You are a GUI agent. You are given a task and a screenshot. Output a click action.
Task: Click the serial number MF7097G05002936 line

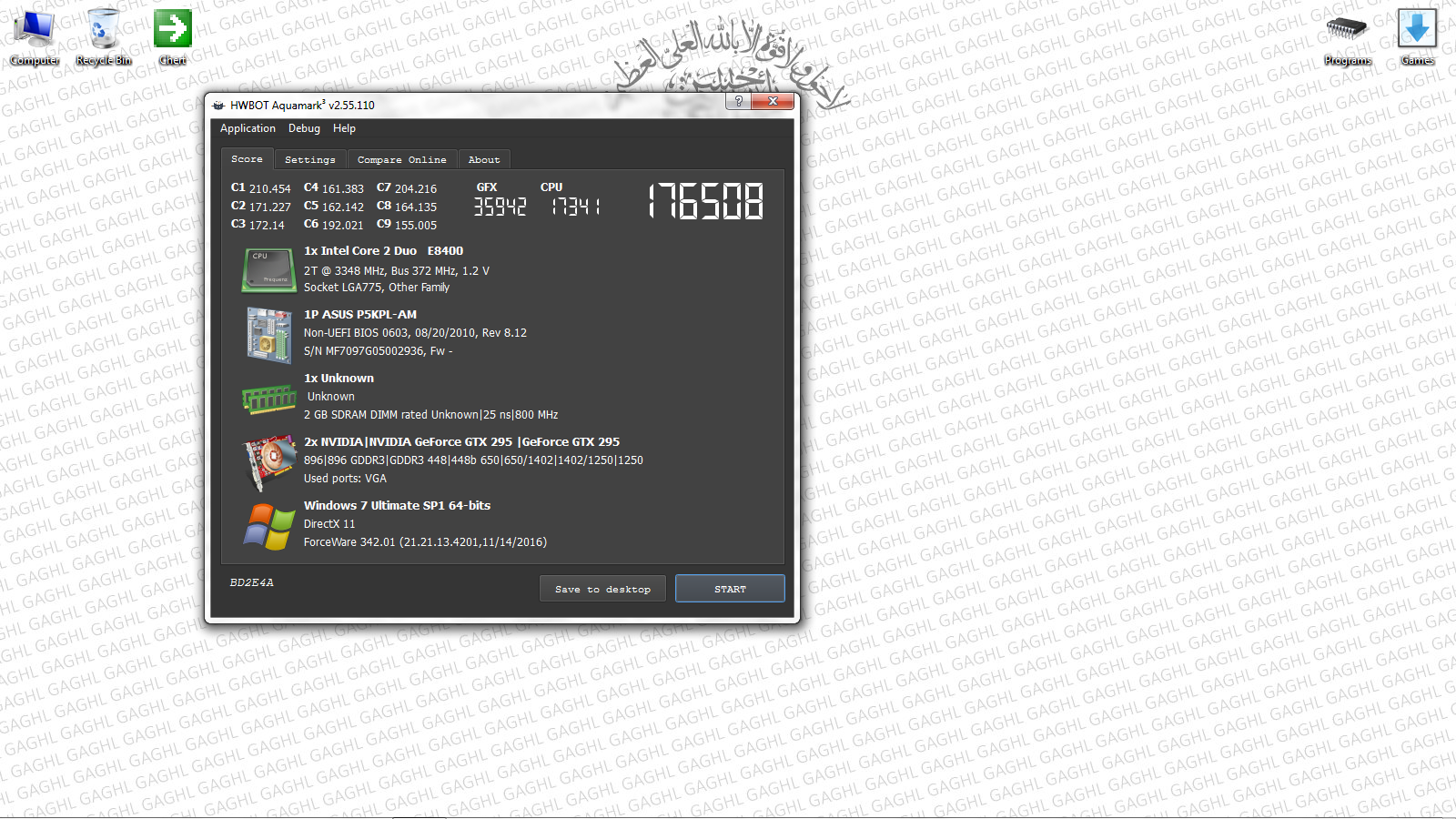(x=378, y=351)
